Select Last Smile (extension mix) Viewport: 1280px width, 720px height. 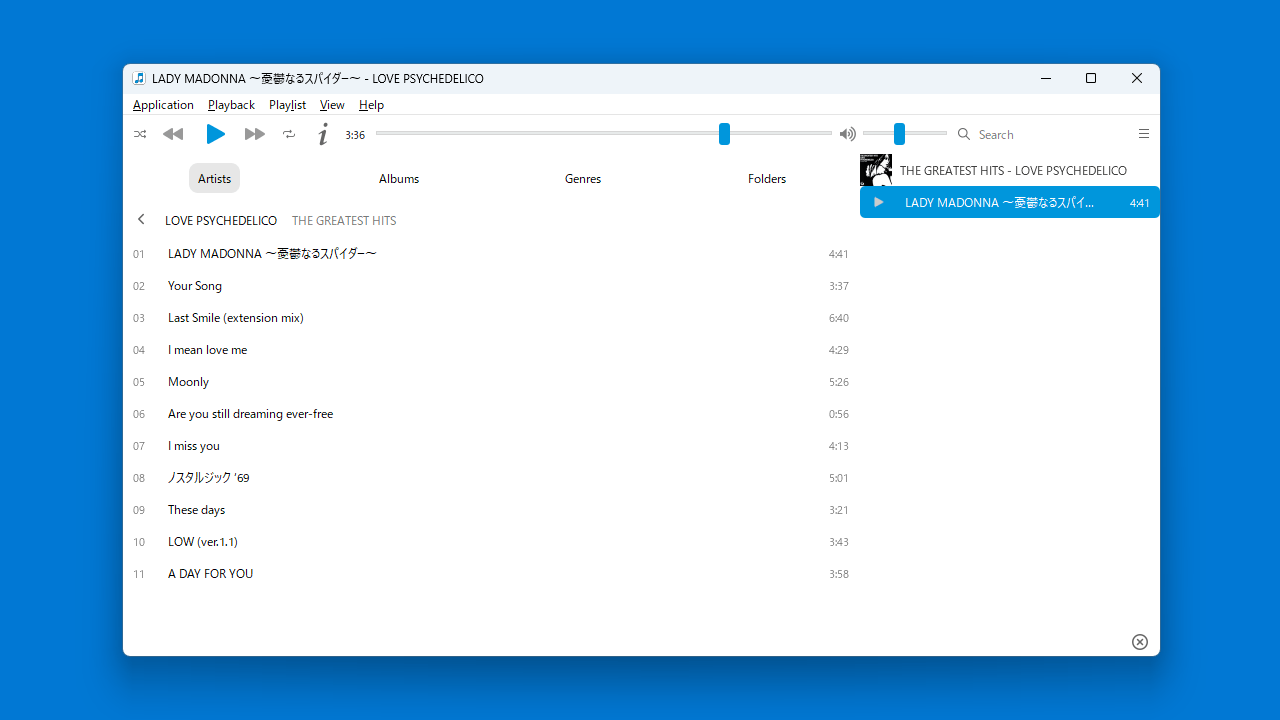(491, 318)
